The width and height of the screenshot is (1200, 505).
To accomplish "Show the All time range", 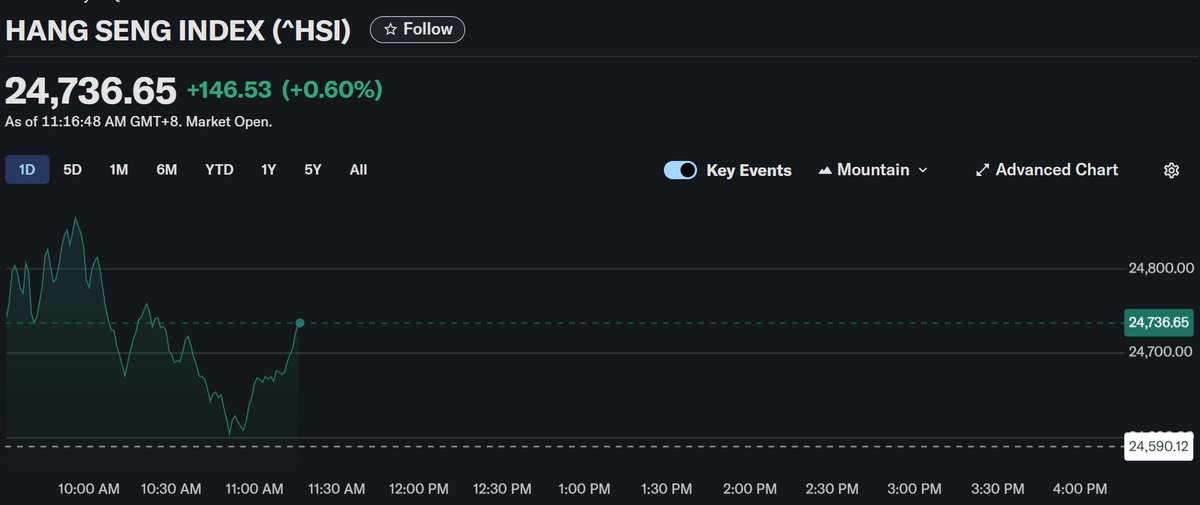I will 358,170.
